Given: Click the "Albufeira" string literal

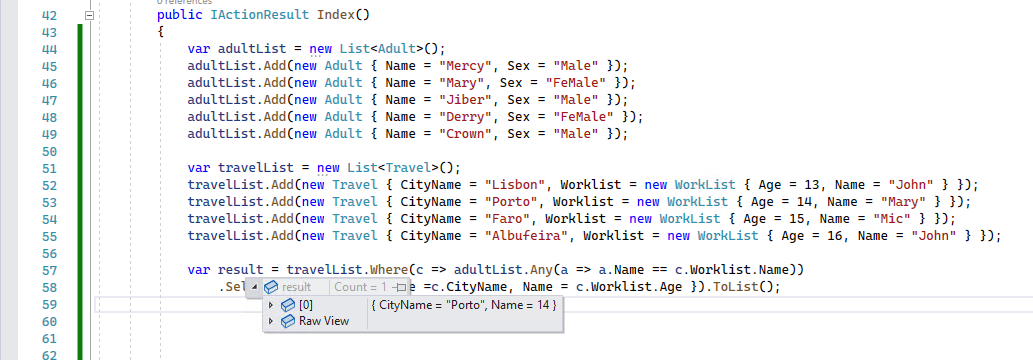Looking at the screenshot, I should point(526,236).
